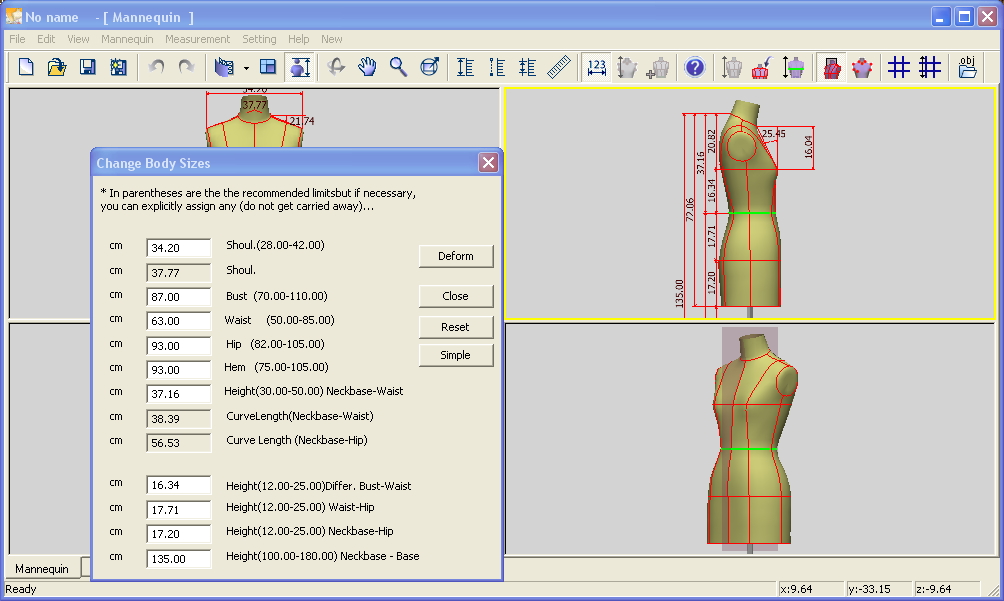Click the blue question mark help icon
1004x601 pixels.
[x=695, y=67]
